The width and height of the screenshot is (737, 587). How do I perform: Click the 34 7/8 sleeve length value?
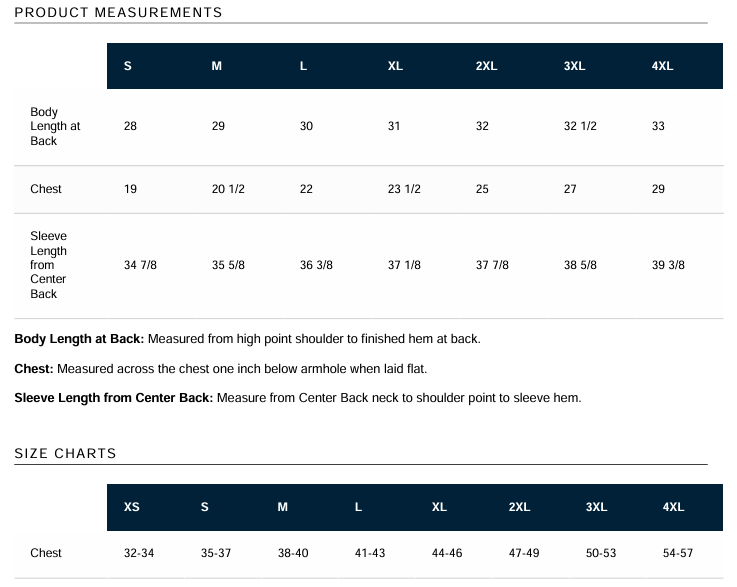(140, 265)
